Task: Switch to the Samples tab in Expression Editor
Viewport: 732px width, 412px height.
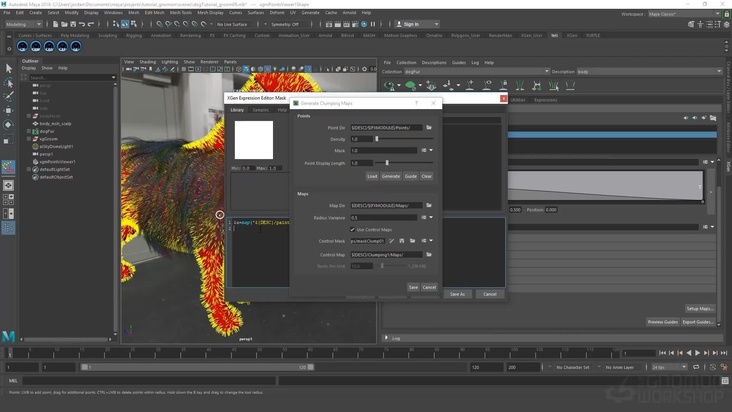Action: [260, 110]
